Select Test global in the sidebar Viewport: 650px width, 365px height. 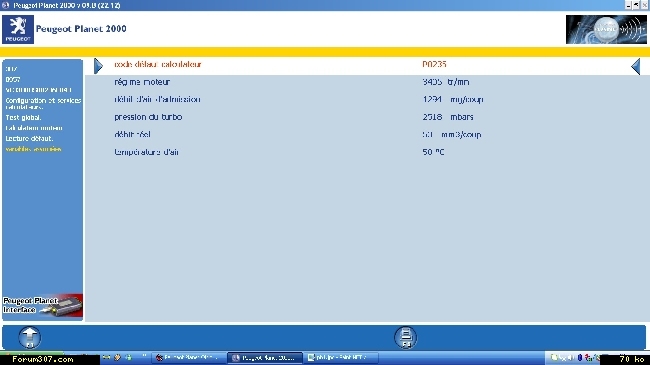click(x=23, y=118)
